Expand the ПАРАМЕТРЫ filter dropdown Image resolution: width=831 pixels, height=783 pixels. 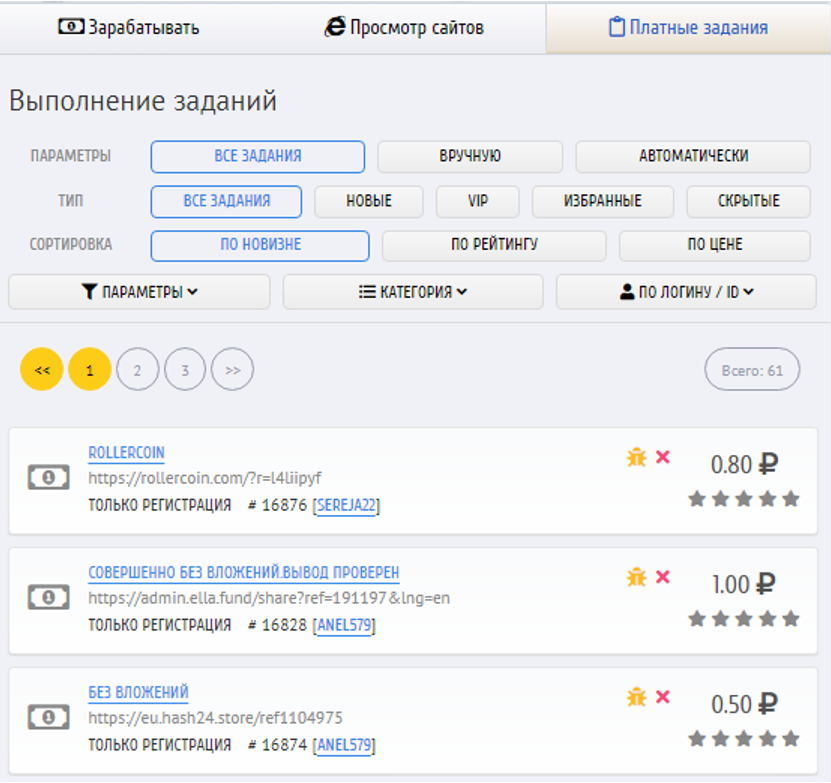pyautogui.click(x=139, y=292)
